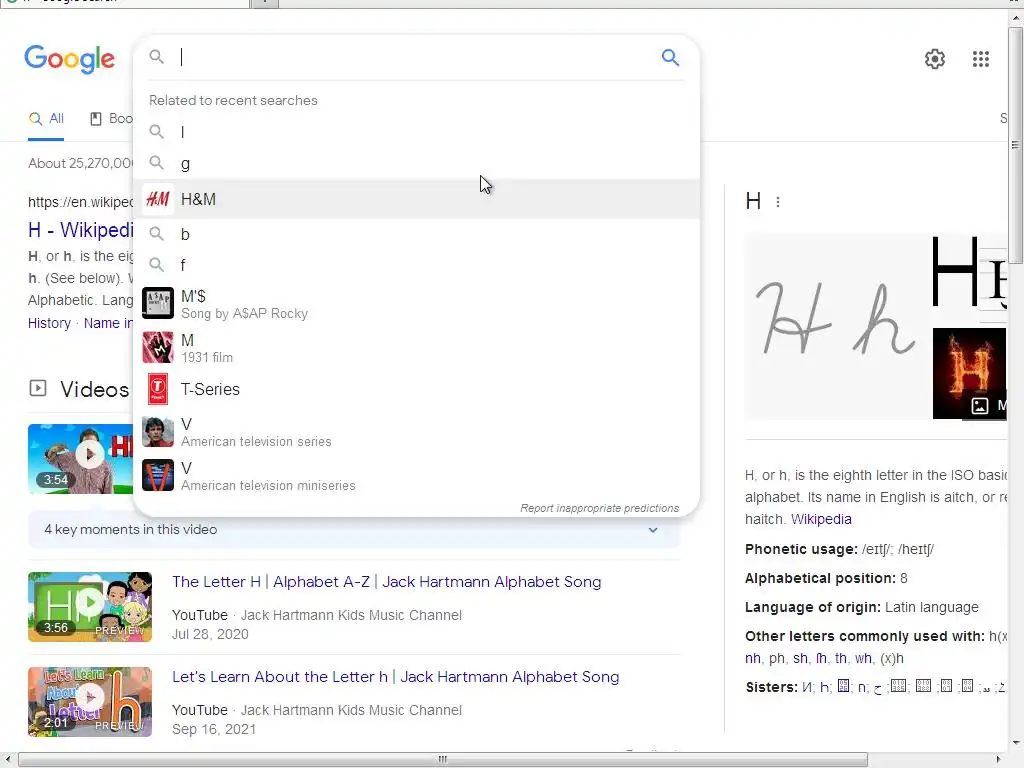This screenshot has height=768, width=1024.
Task: Click the 'th' letter link
Action: pos(841,658)
